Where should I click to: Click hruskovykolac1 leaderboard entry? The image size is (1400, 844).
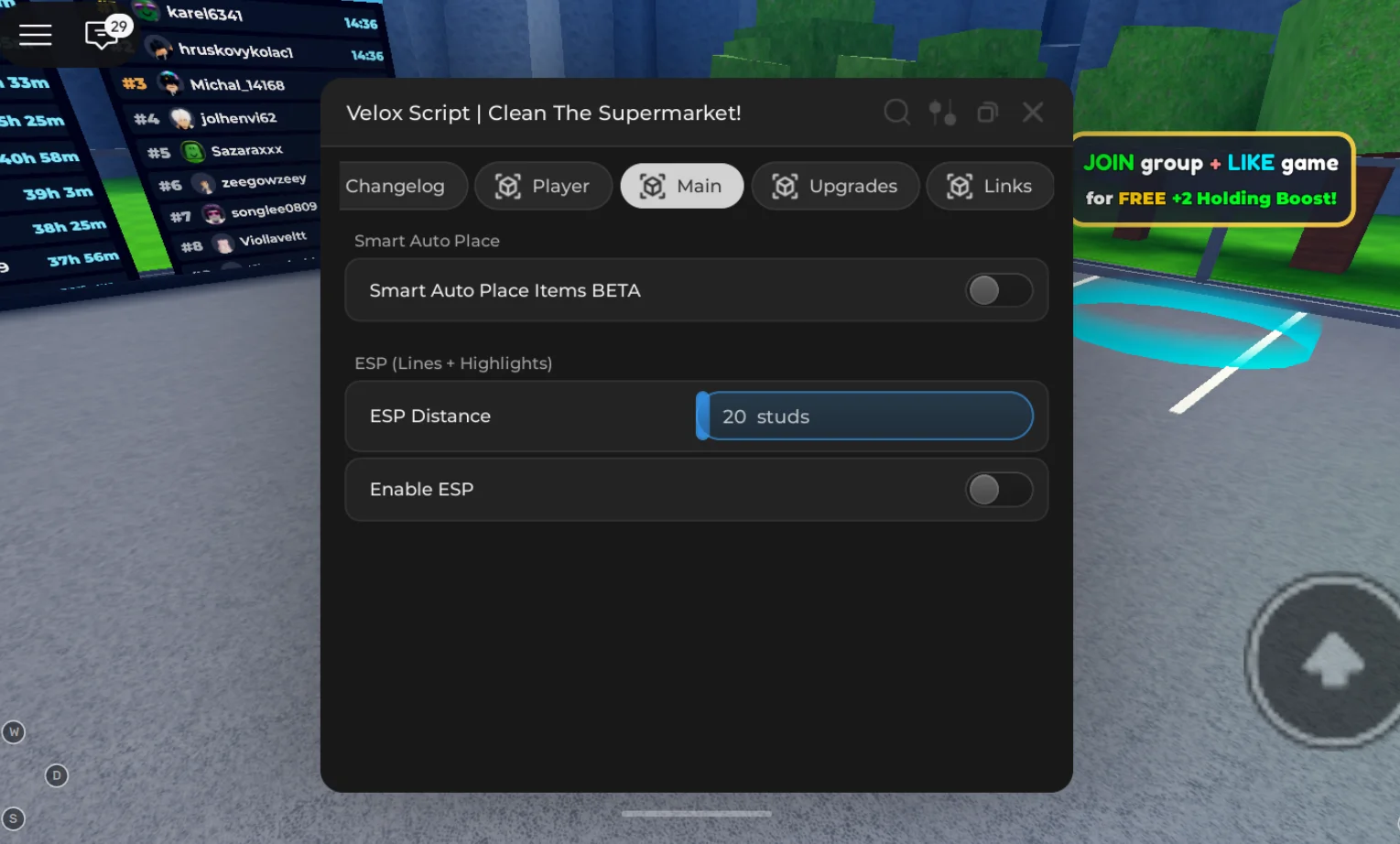pyautogui.click(x=235, y=50)
